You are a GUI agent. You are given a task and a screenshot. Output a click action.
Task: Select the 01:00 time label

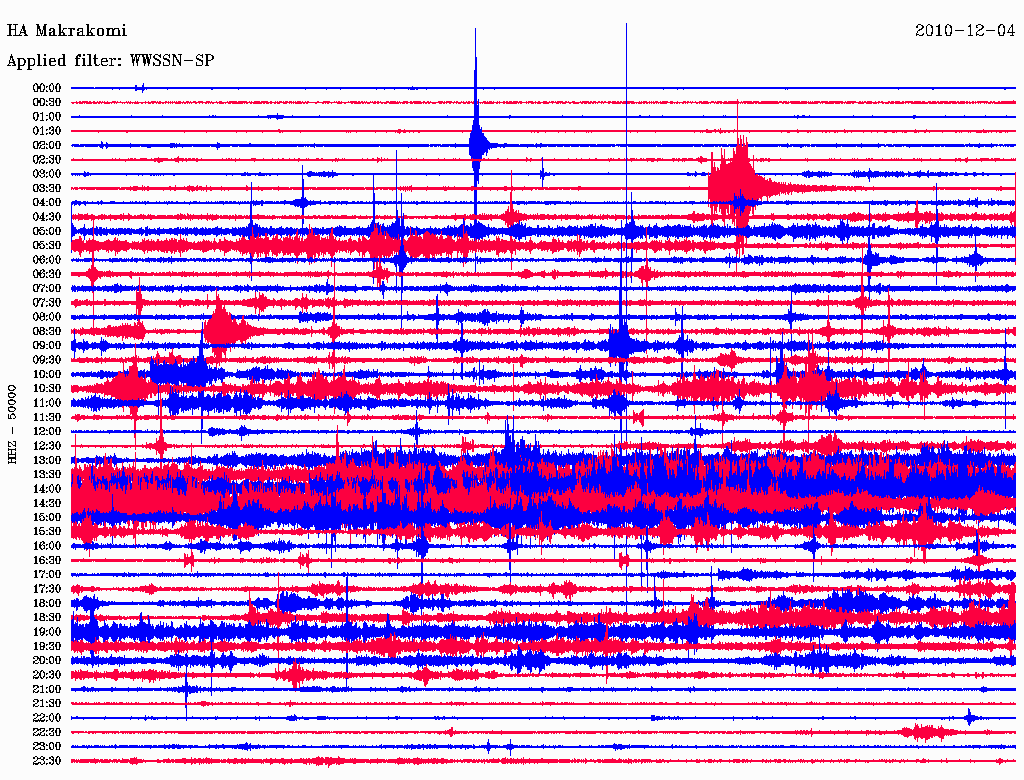point(47,116)
